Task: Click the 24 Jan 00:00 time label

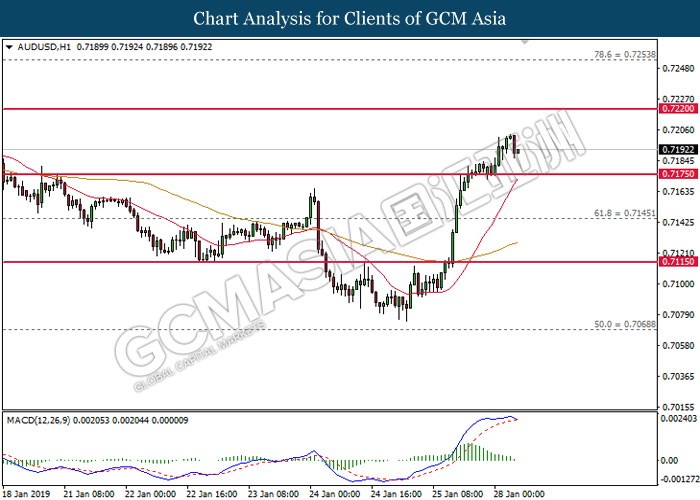Action: point(335,494)
